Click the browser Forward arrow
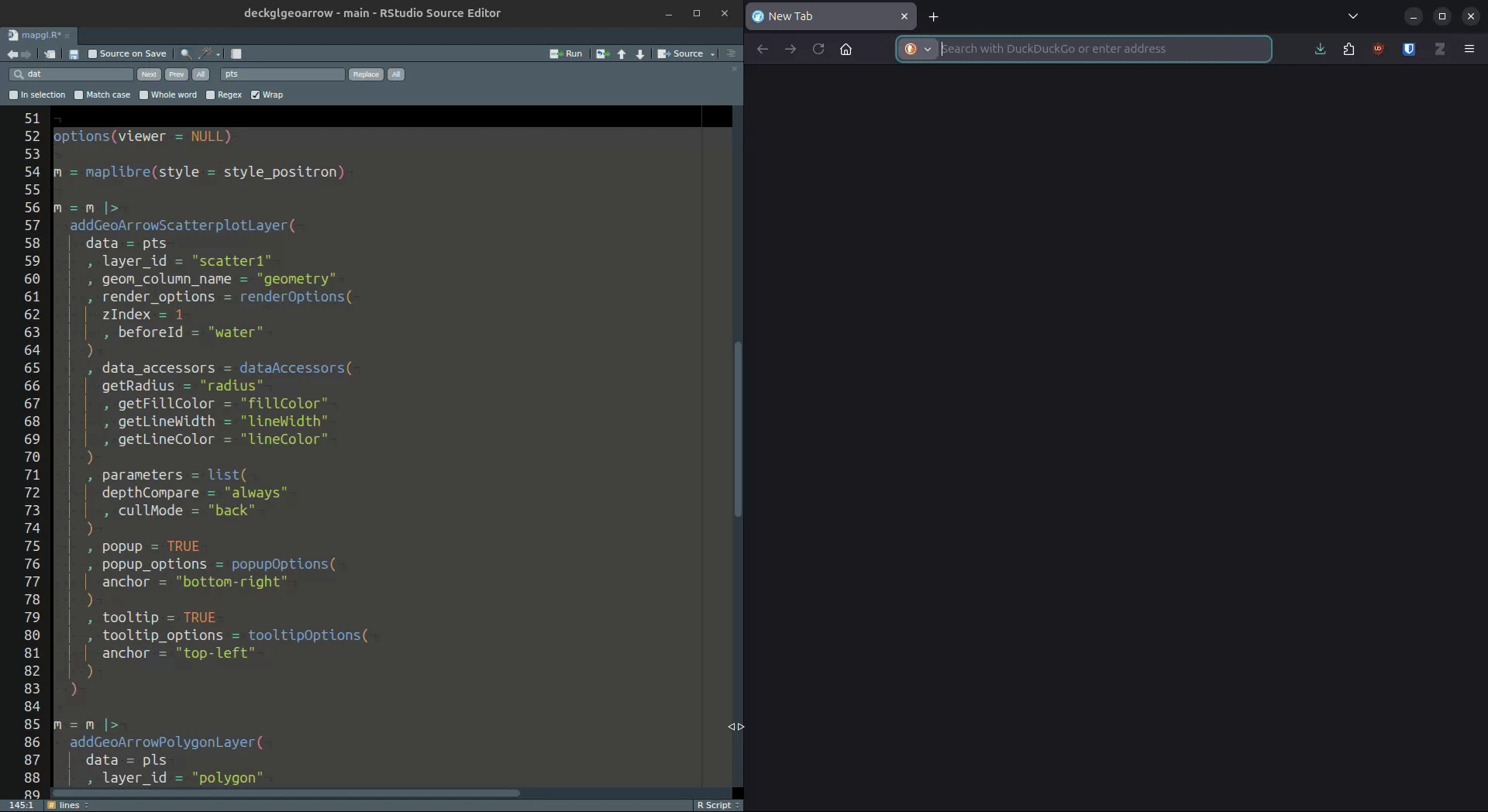 click(x=790, y=49)
